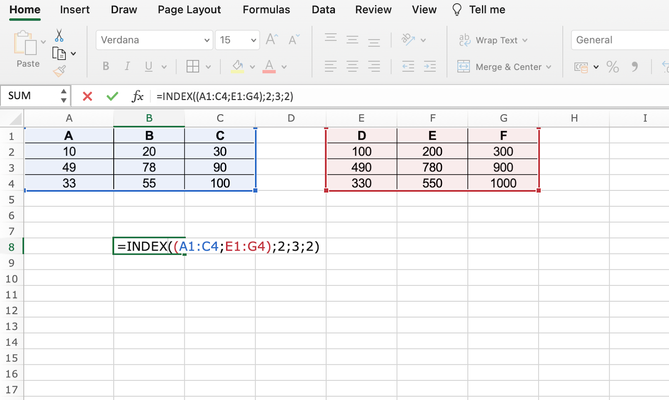Click the Format Painter brush icon
The width and height of the screenshot is (669, 400).
tap(59, 70)
